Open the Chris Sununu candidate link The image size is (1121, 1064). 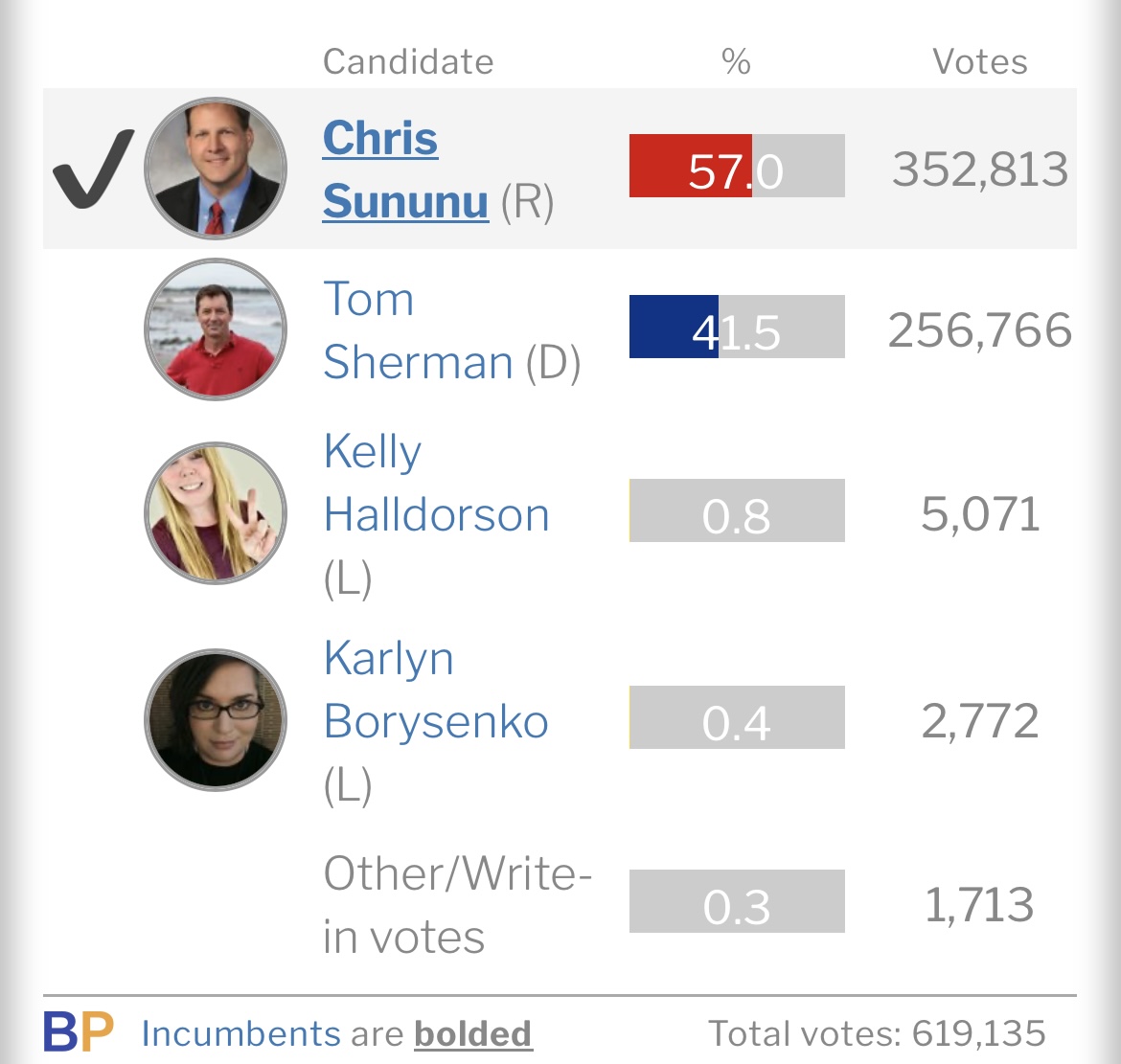[405, 170]
